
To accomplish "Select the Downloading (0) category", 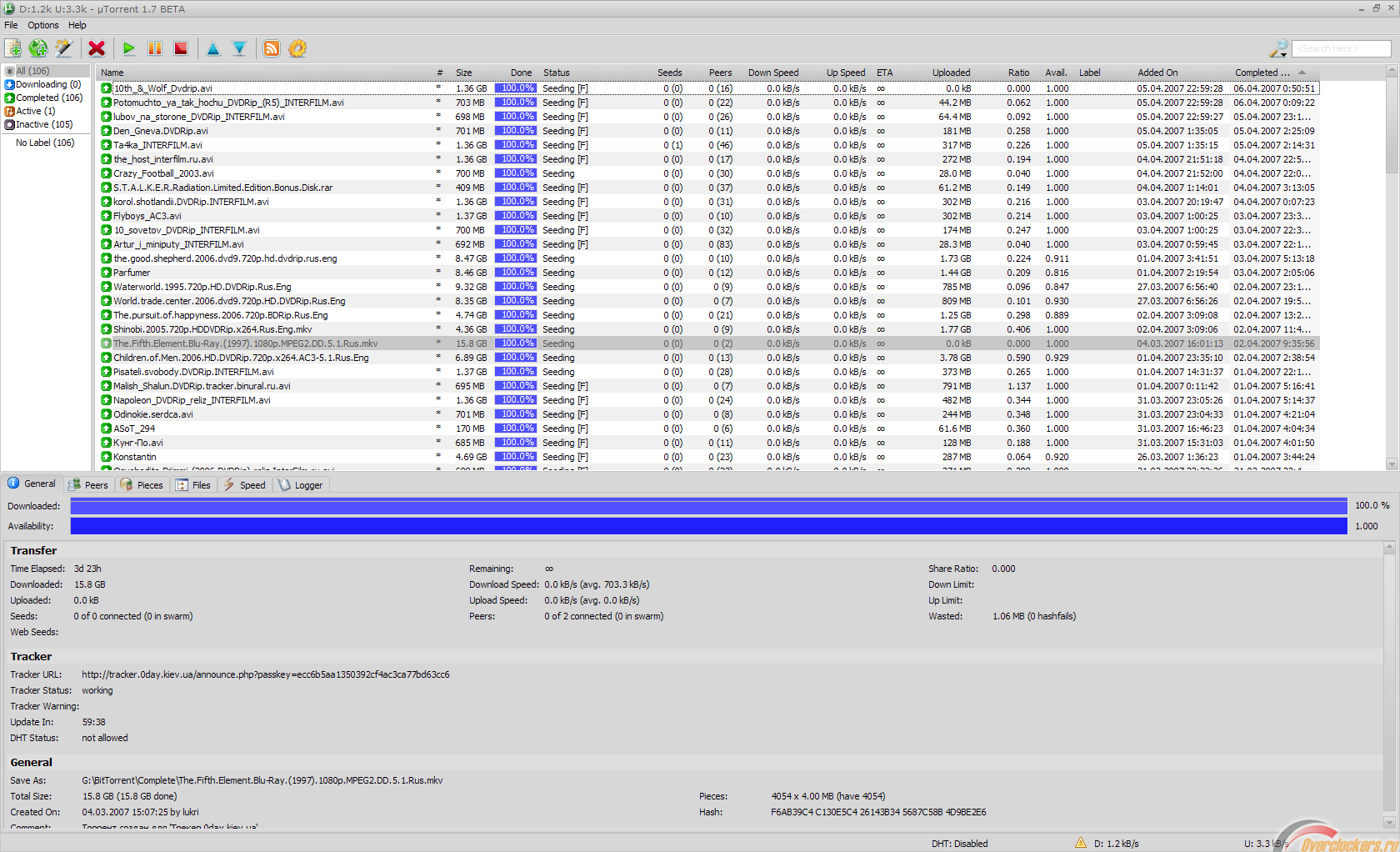I will [43, 84].
